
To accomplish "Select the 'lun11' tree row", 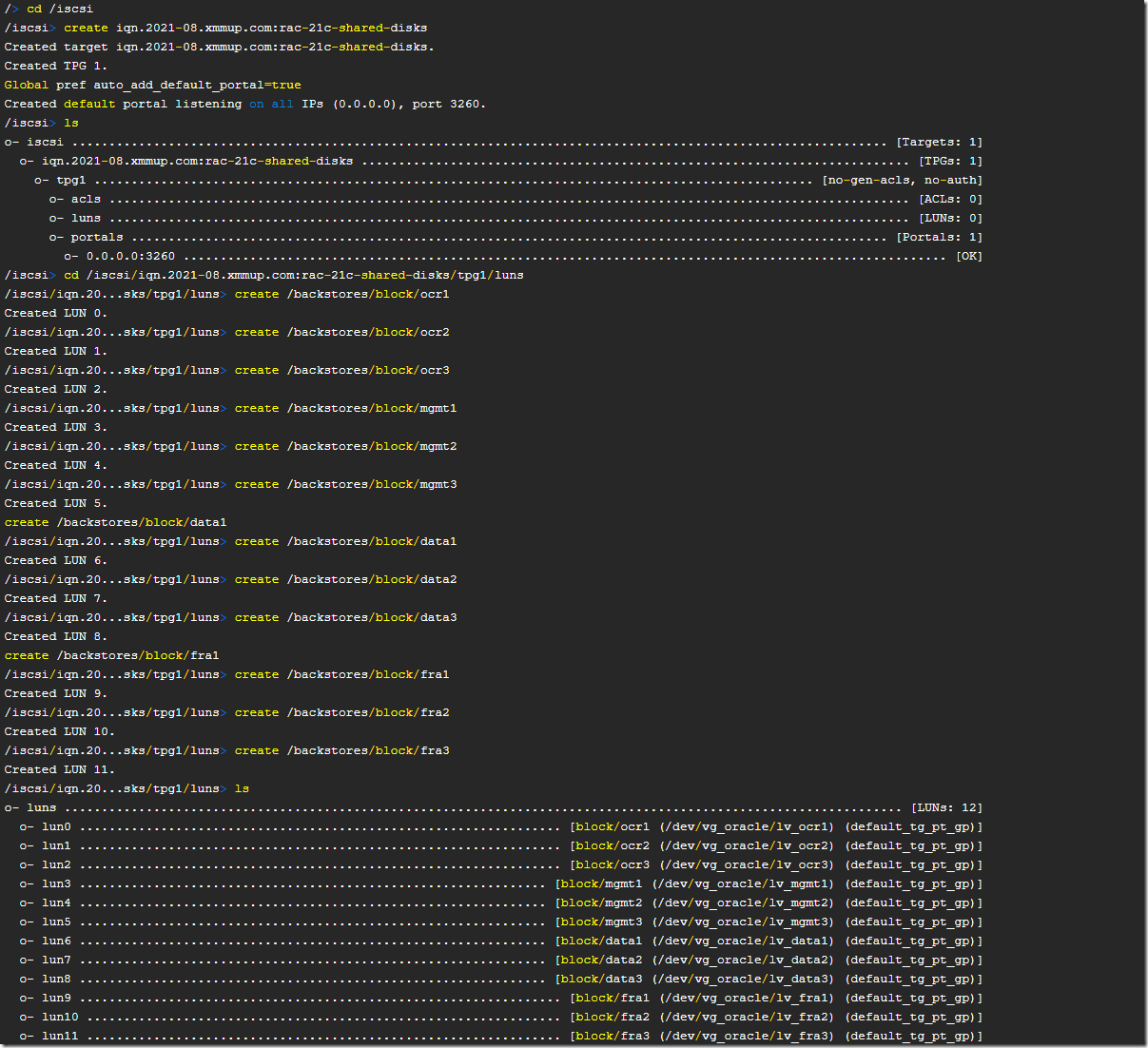I will click(x=500, y=1036).
